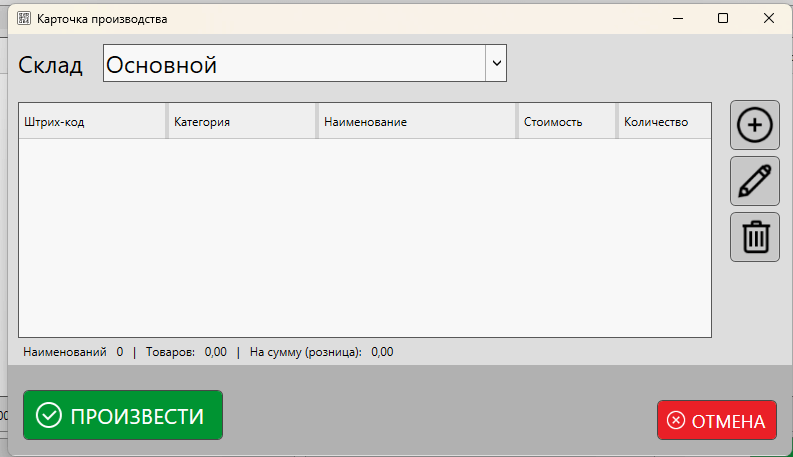Maximize the Карточка производства window
The height and width of the screenshot is (457, 793).
click(x=723, y=19)
